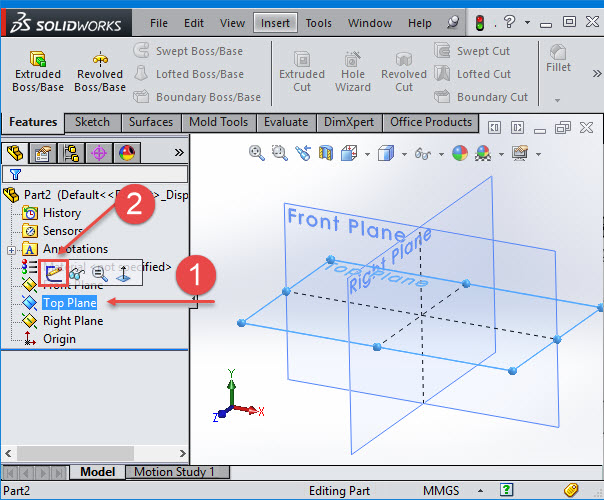Switch to Surfaces tab
604x500 pixels.
151,122
